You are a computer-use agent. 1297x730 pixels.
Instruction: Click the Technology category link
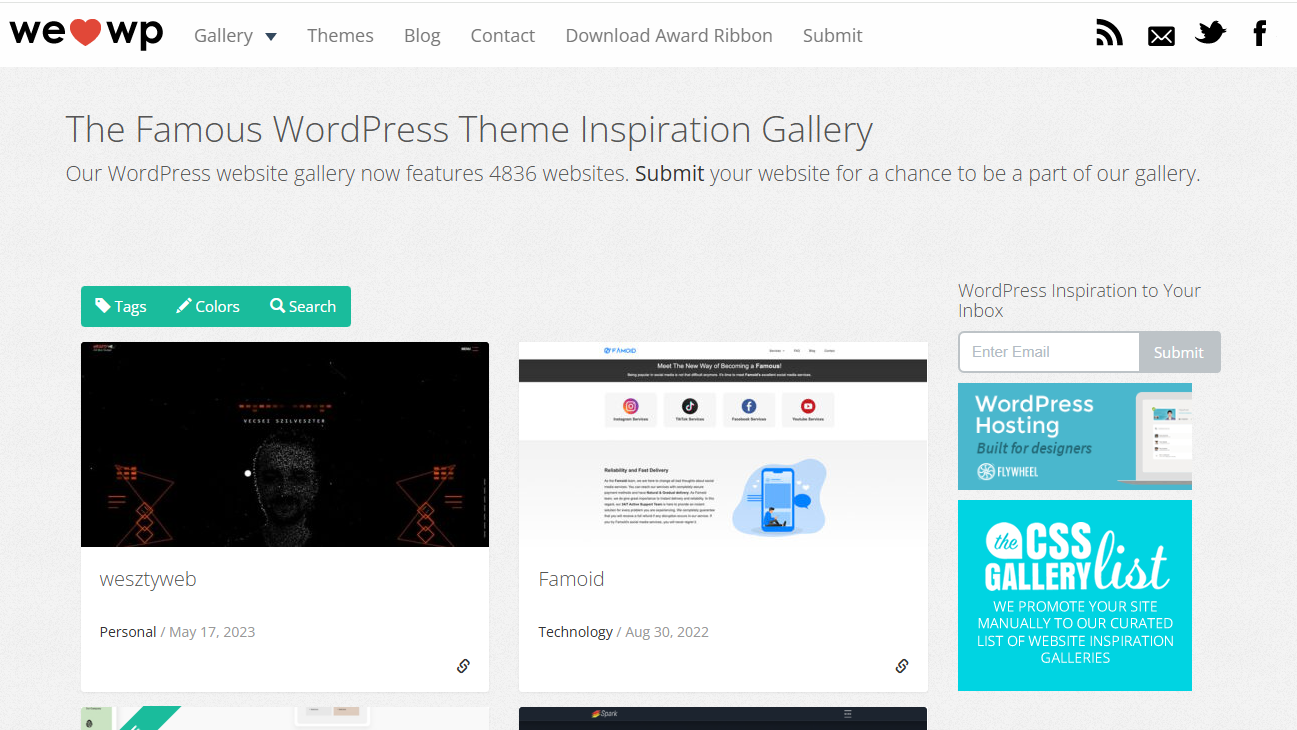(575, 632)
